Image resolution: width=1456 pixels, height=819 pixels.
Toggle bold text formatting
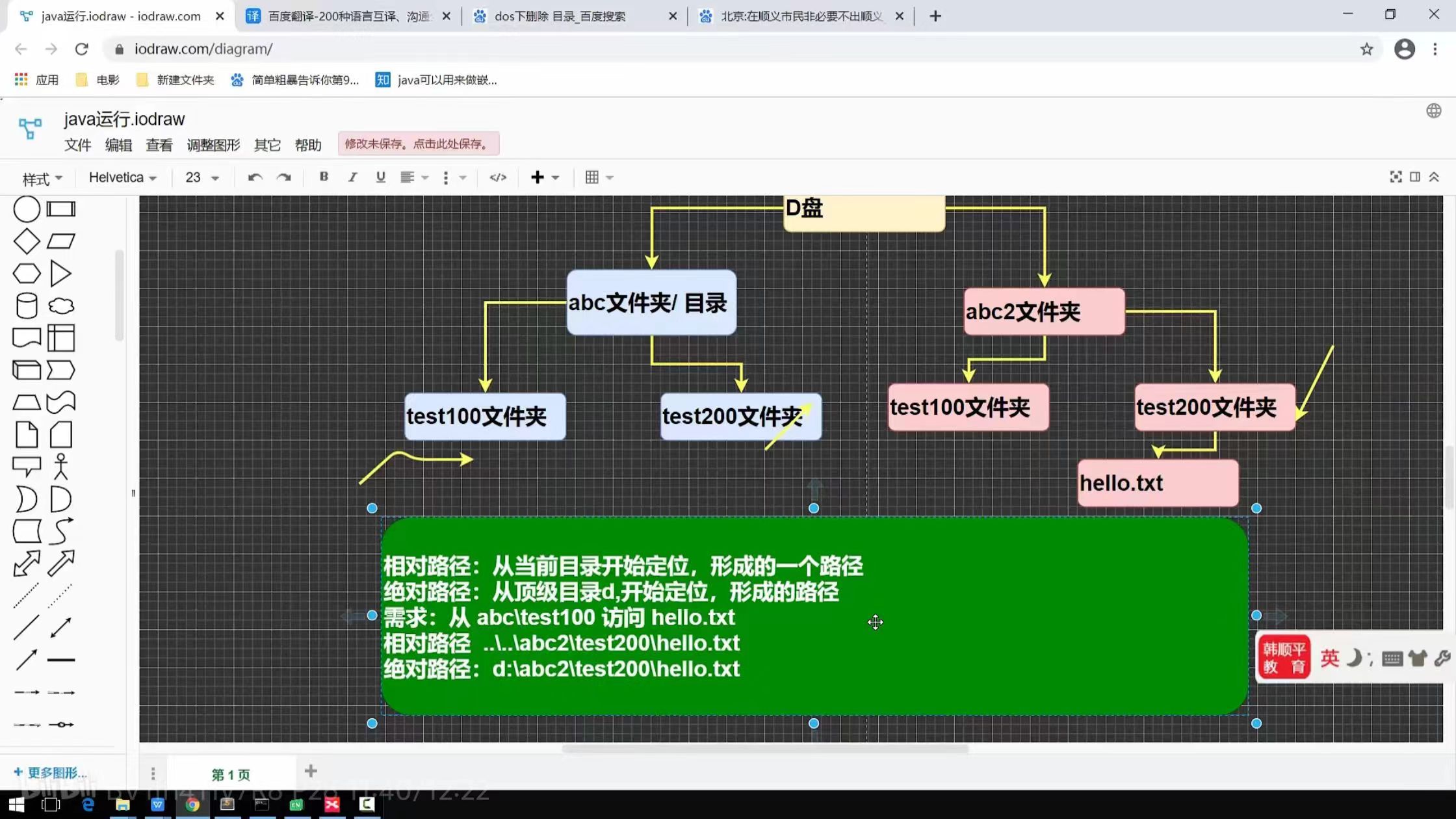tap(324, 177)
